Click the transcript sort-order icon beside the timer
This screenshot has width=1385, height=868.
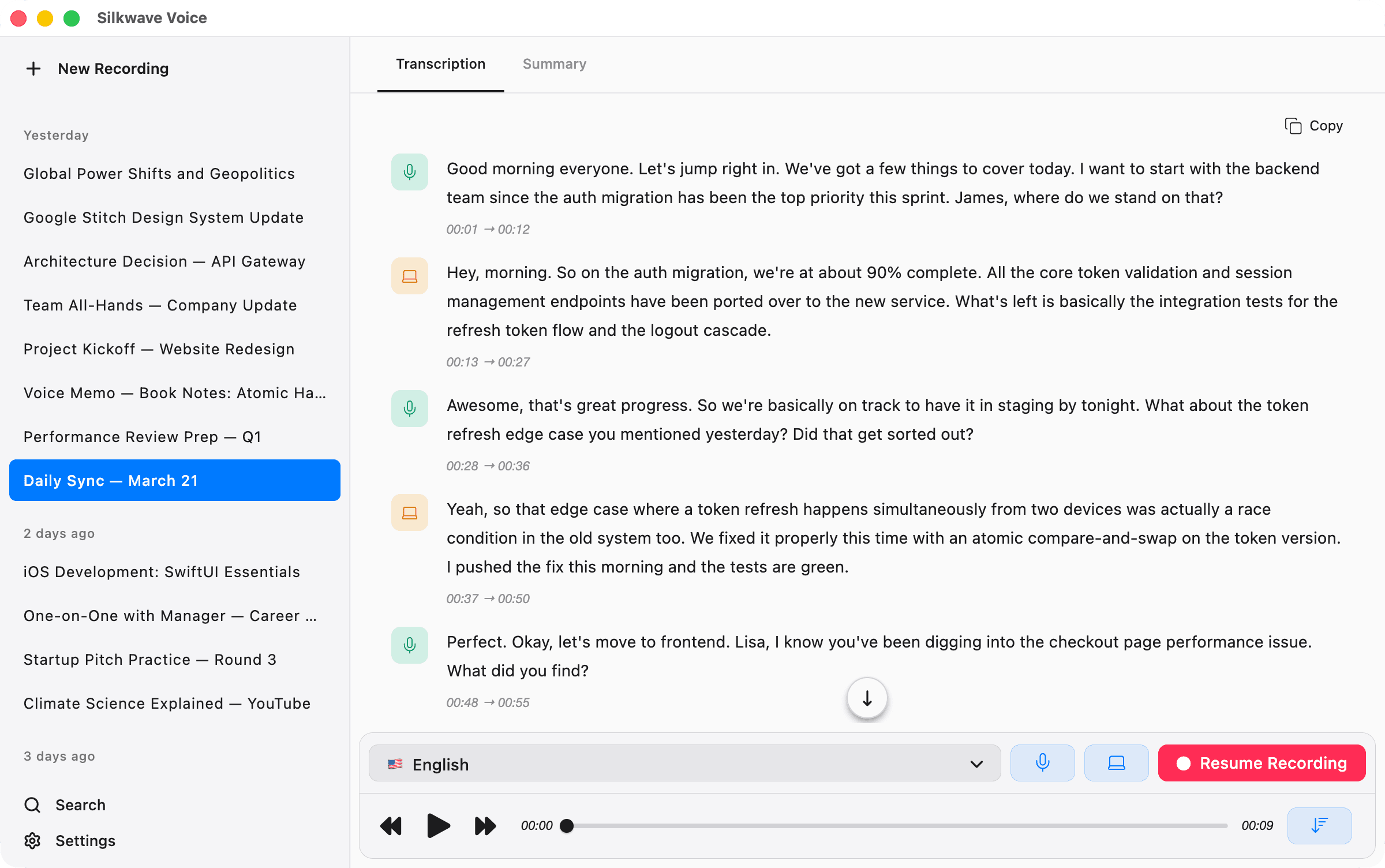[1319, 825]
